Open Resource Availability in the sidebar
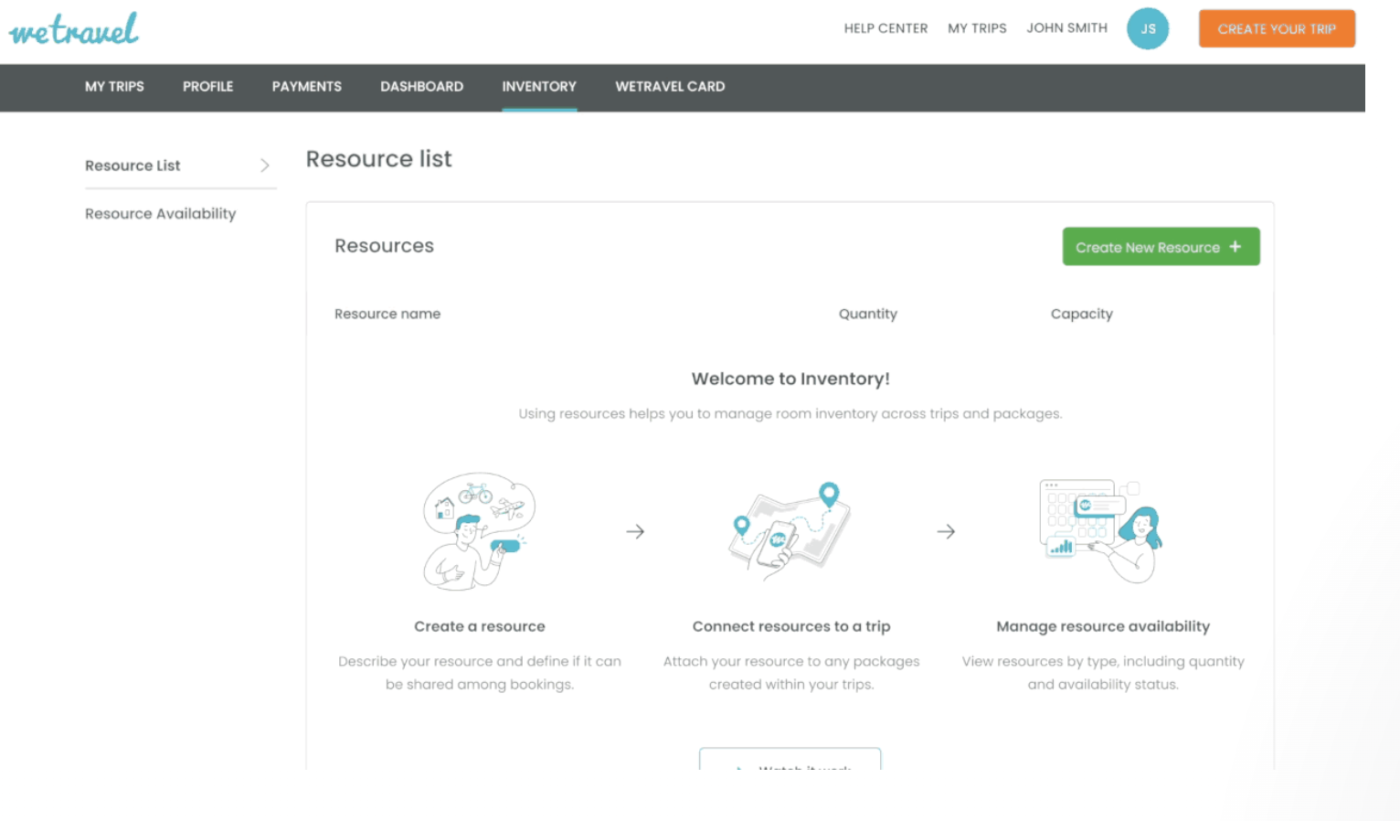 [x=160, y=214]
